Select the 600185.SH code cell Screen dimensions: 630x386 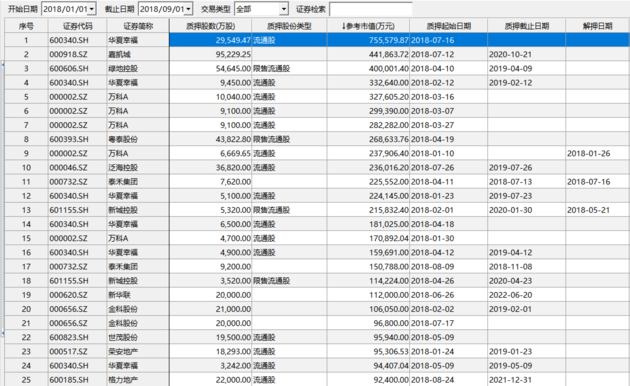pos(78,379)
